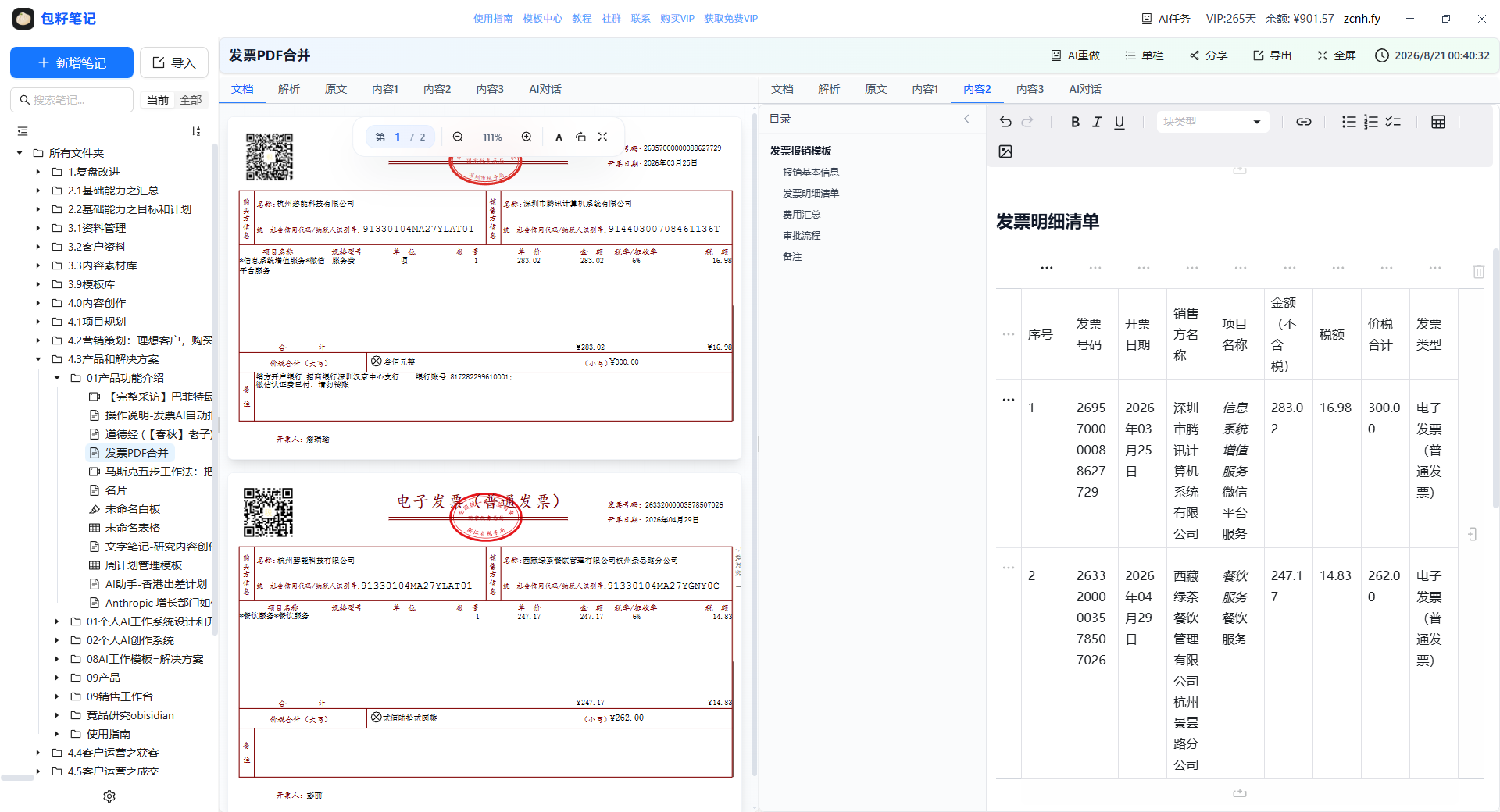
Task: Click the user account zcnh.fy
Action: click(1362, 19)
